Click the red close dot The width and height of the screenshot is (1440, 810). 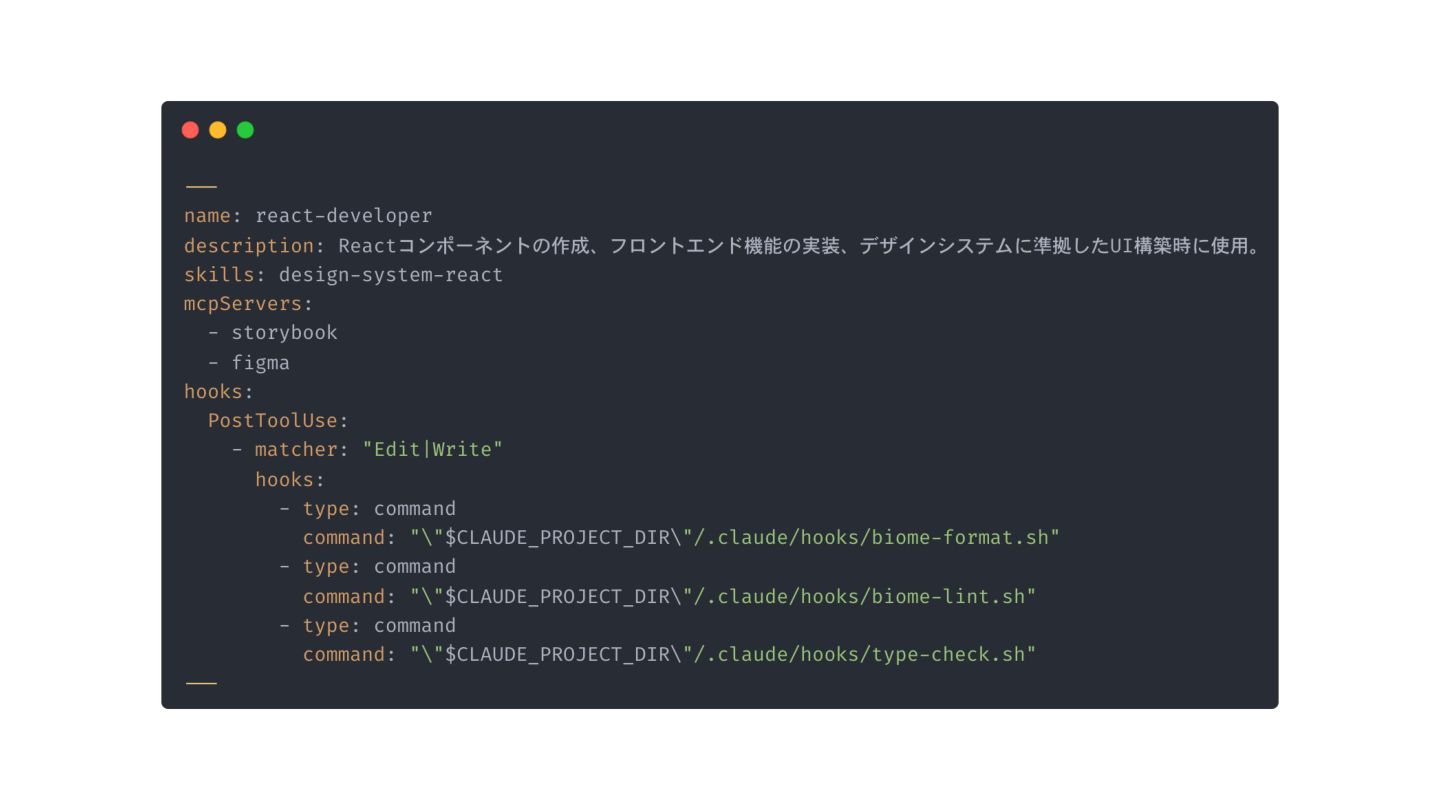190,130
